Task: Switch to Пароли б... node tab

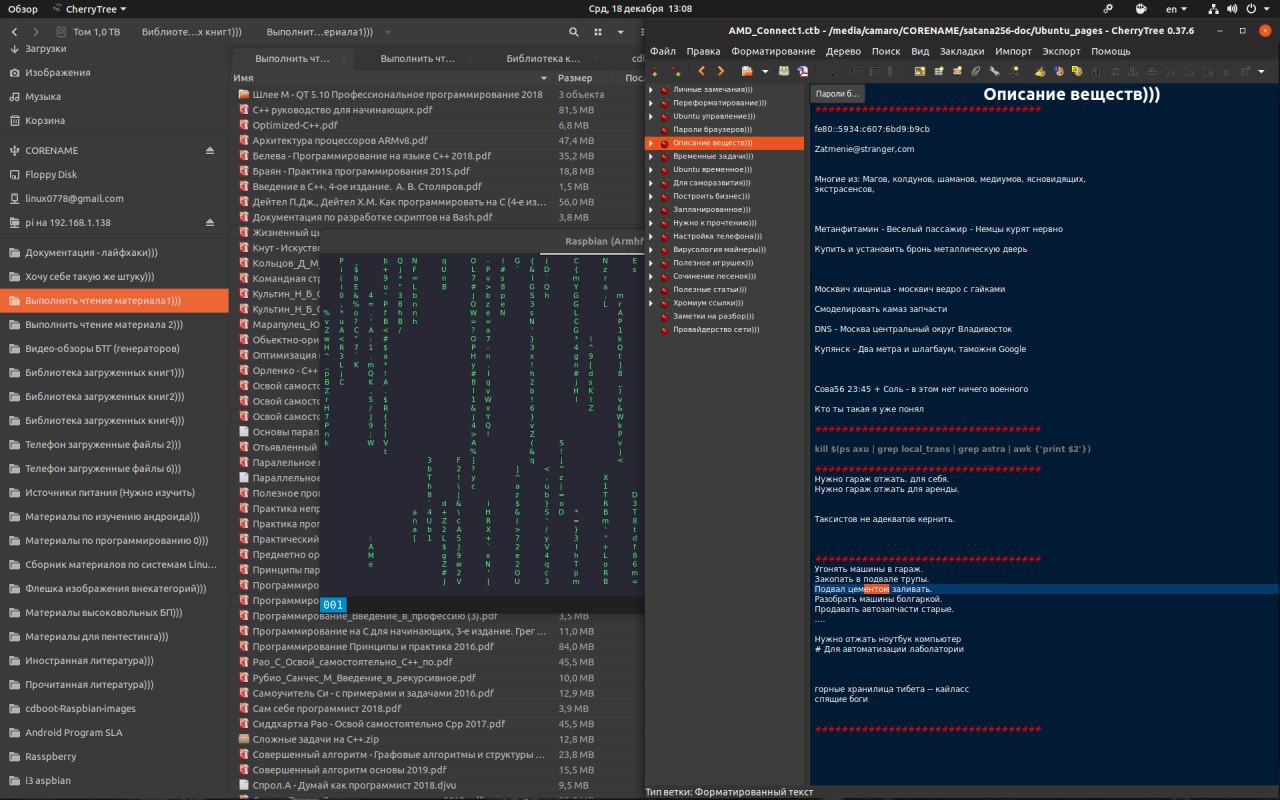Action: click(837, 93)
